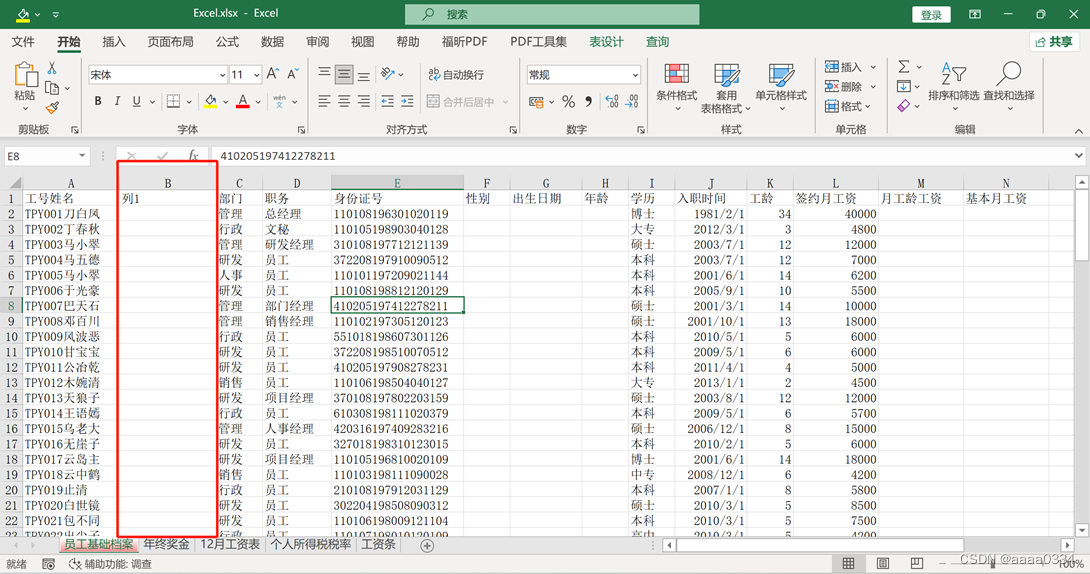1090x574 pixels.
Task: Switch to the 数据 tab
Action: pos(272,42)
